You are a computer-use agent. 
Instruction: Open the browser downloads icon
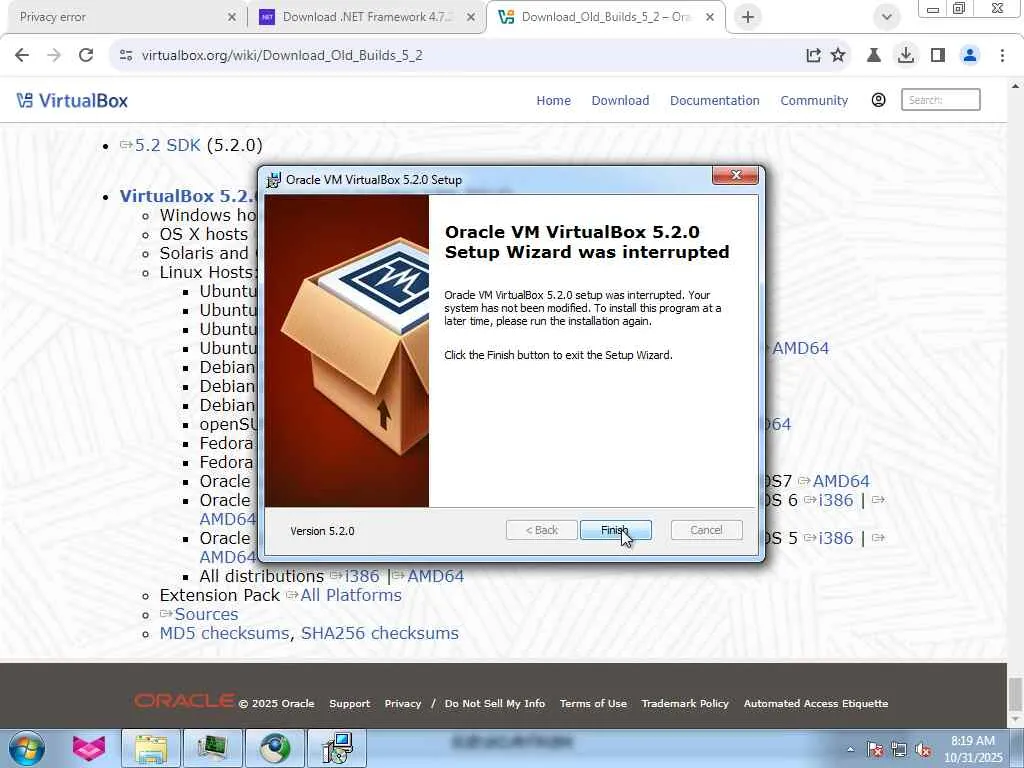(906, 56)
